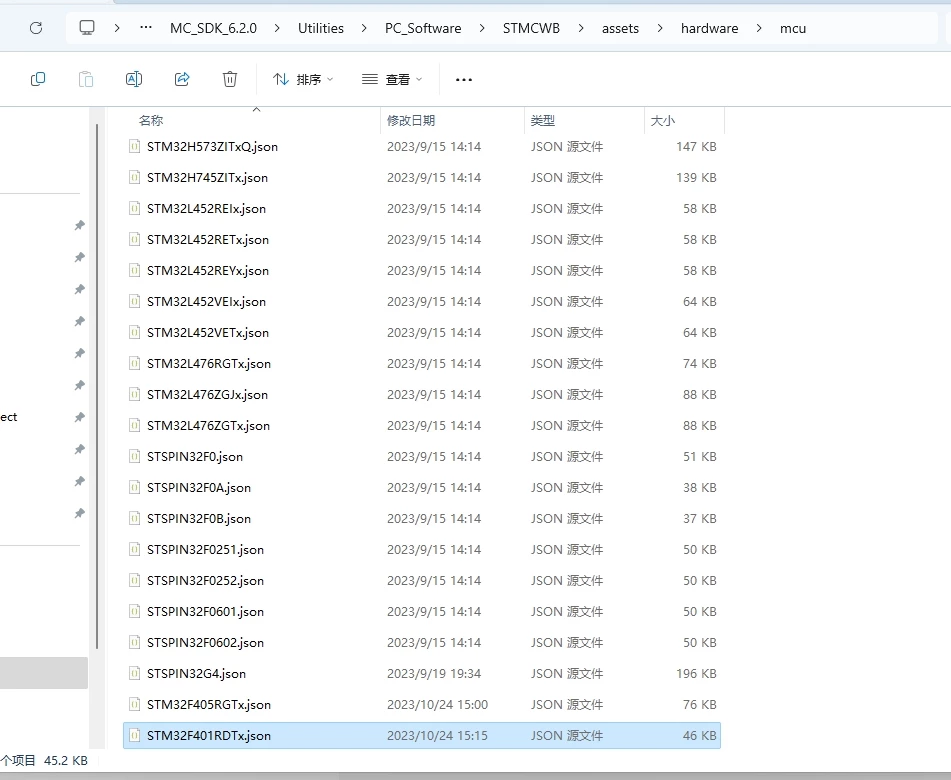The height and width of the screenshot is (780, 951).
Task: Go to Utilities breadcrumb folder
Action: (321, 29)
